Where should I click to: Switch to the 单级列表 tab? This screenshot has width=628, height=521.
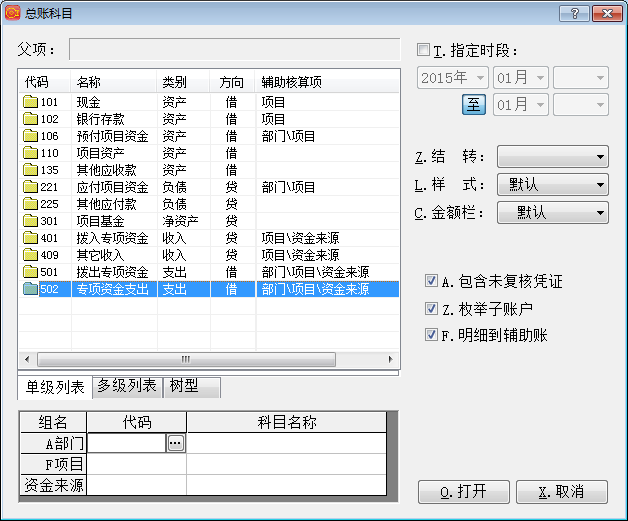(x=55, y=387)
